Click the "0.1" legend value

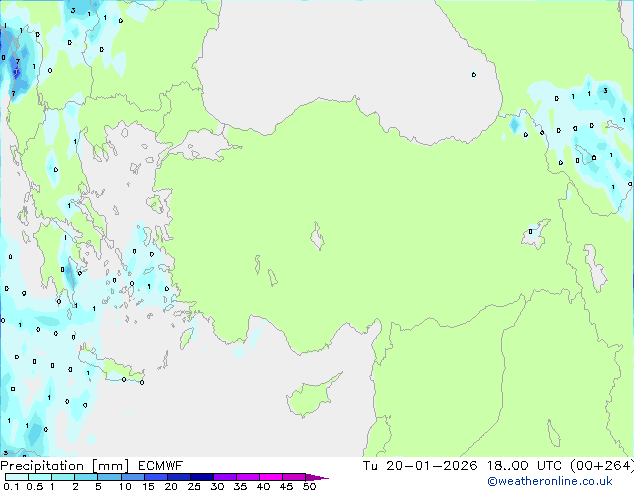[11, 486]
